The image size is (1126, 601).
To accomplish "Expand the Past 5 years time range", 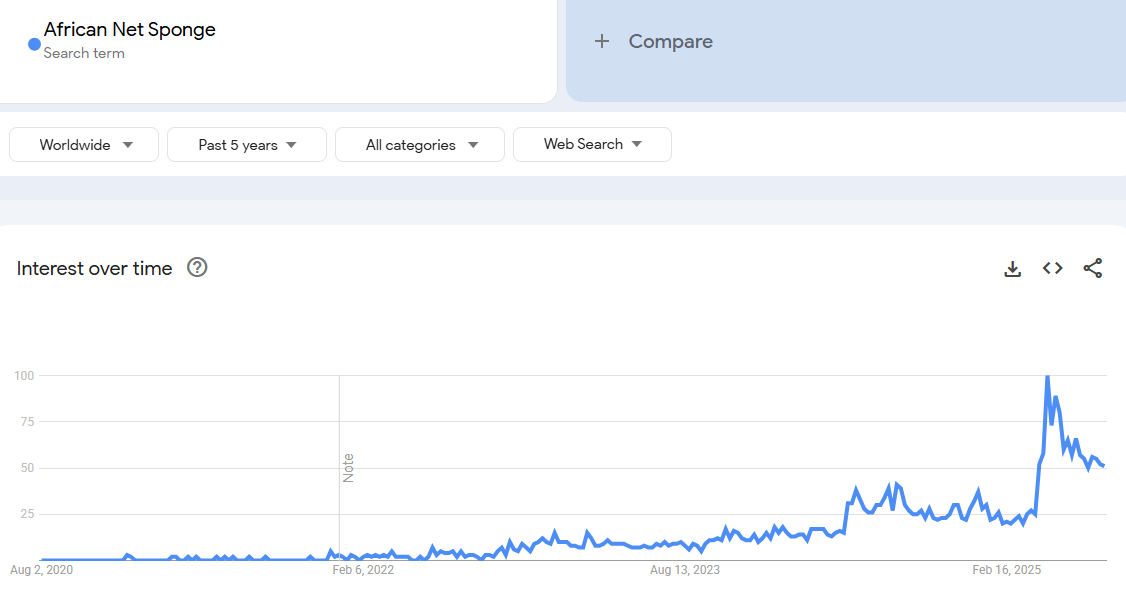I will click(247, 145).
